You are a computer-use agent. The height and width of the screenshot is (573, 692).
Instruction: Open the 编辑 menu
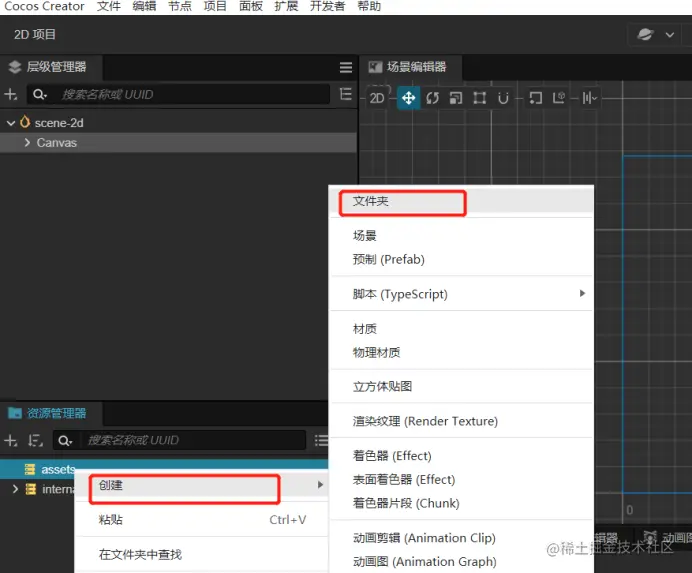(144, 6)
